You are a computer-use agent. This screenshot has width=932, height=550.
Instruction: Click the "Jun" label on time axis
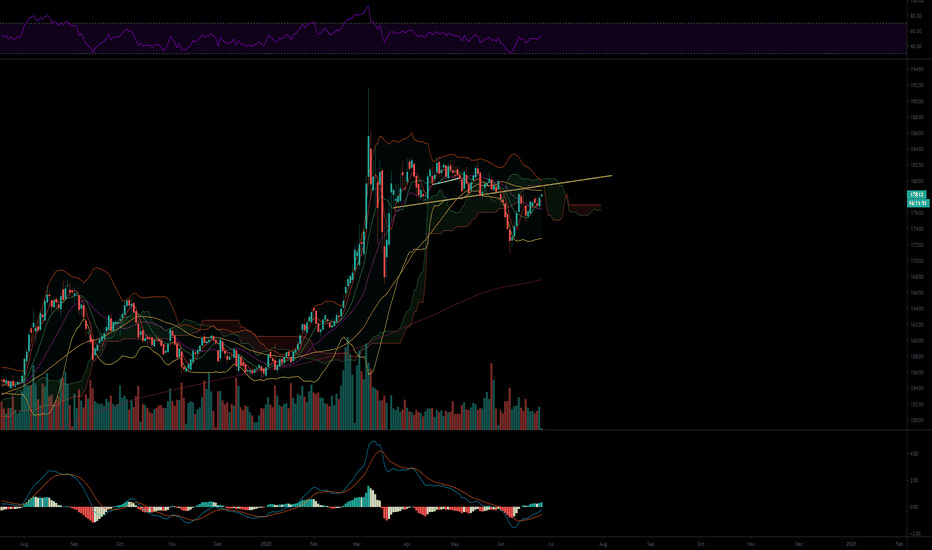tap(500, 544)
